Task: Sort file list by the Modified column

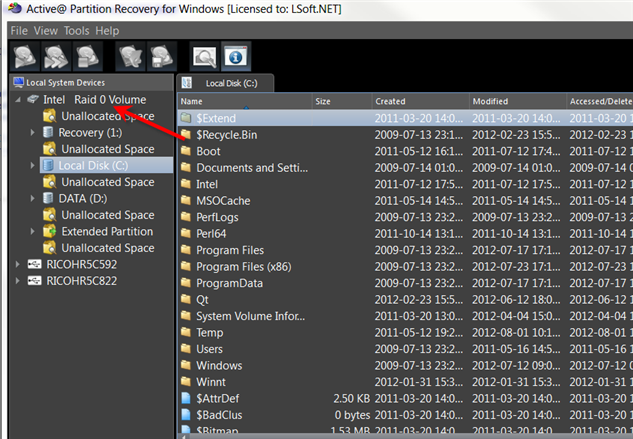Action: (518, 101)
